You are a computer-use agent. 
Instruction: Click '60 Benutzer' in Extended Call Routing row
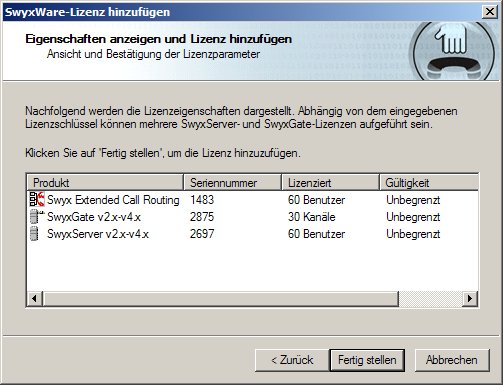point(316,200)
